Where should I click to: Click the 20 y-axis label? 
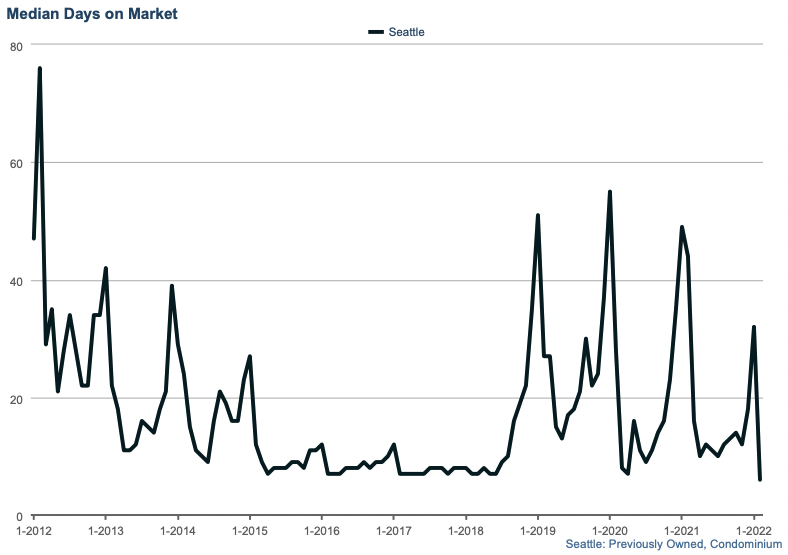[16, 398]
